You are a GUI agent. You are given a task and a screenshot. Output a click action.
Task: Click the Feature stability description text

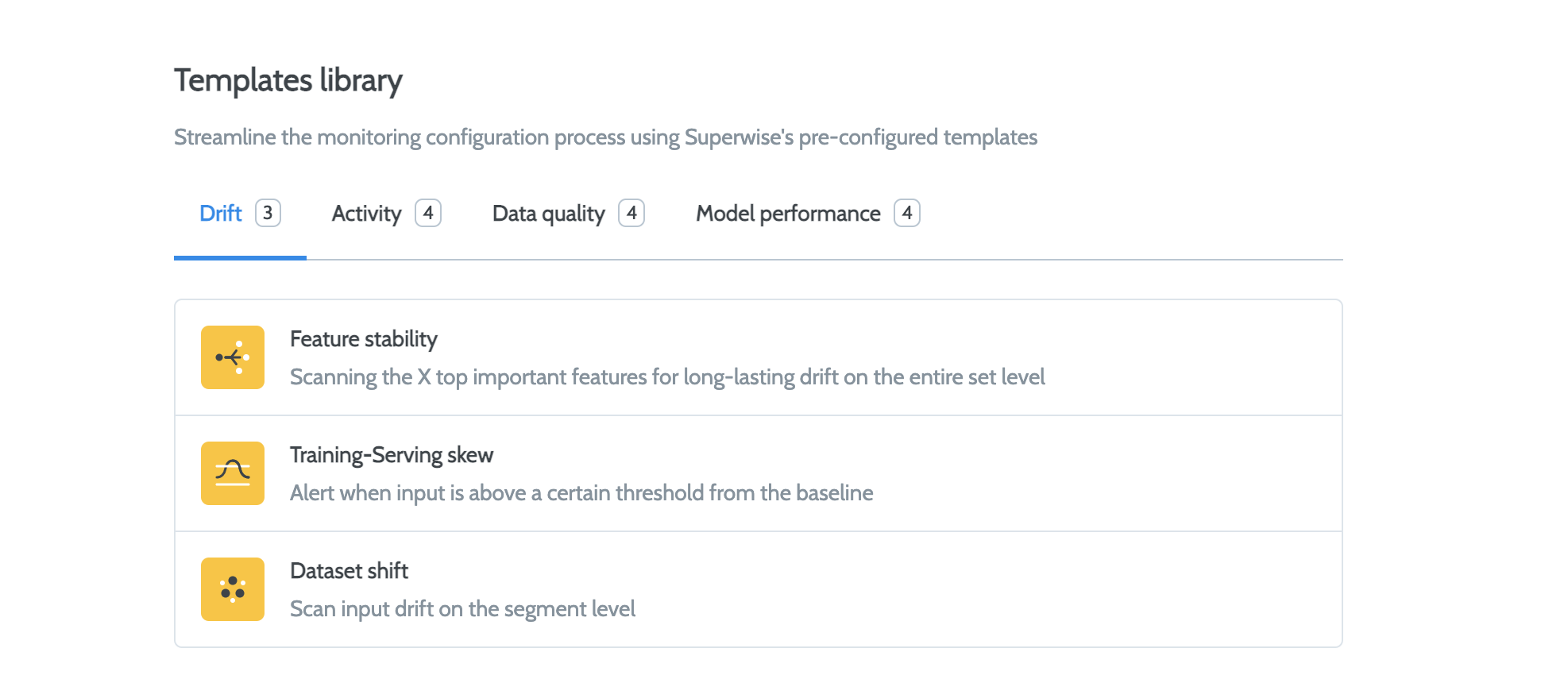[667, 377]
